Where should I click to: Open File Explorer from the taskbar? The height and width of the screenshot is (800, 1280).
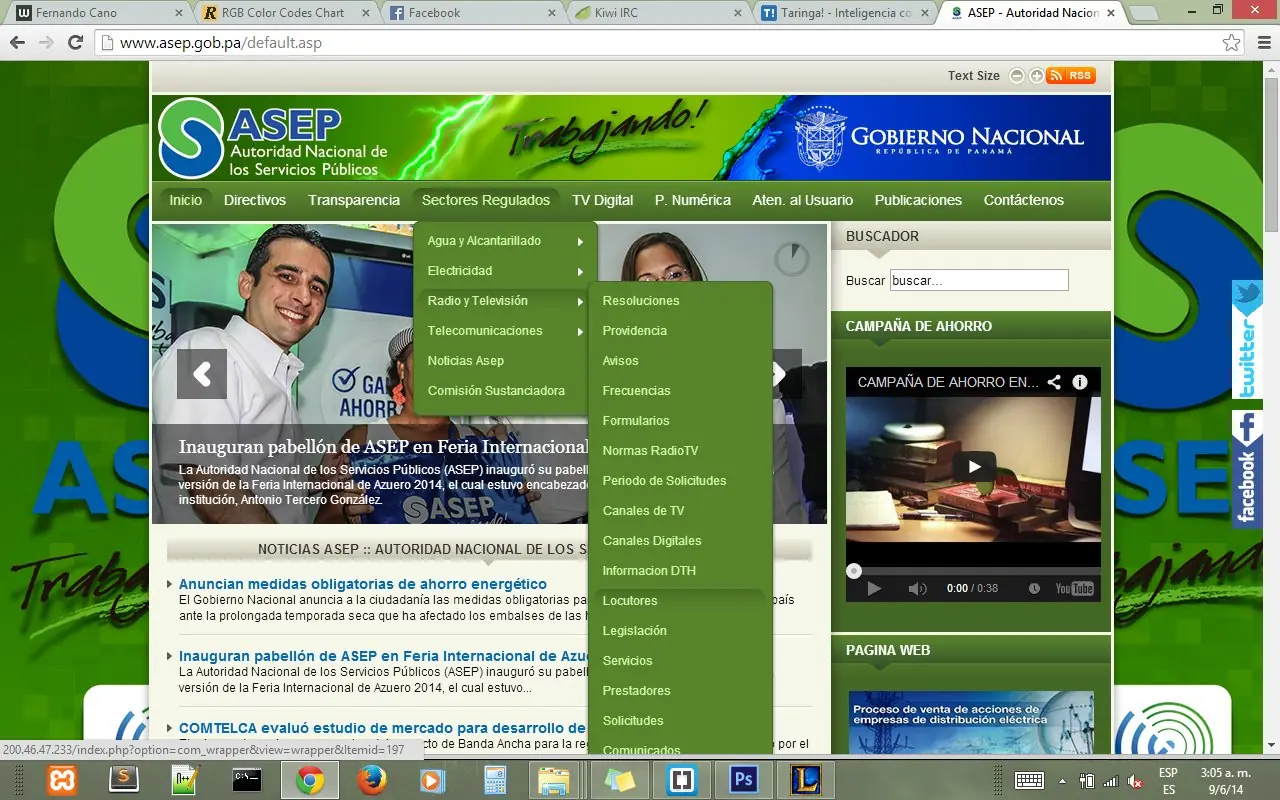[553, 779]
